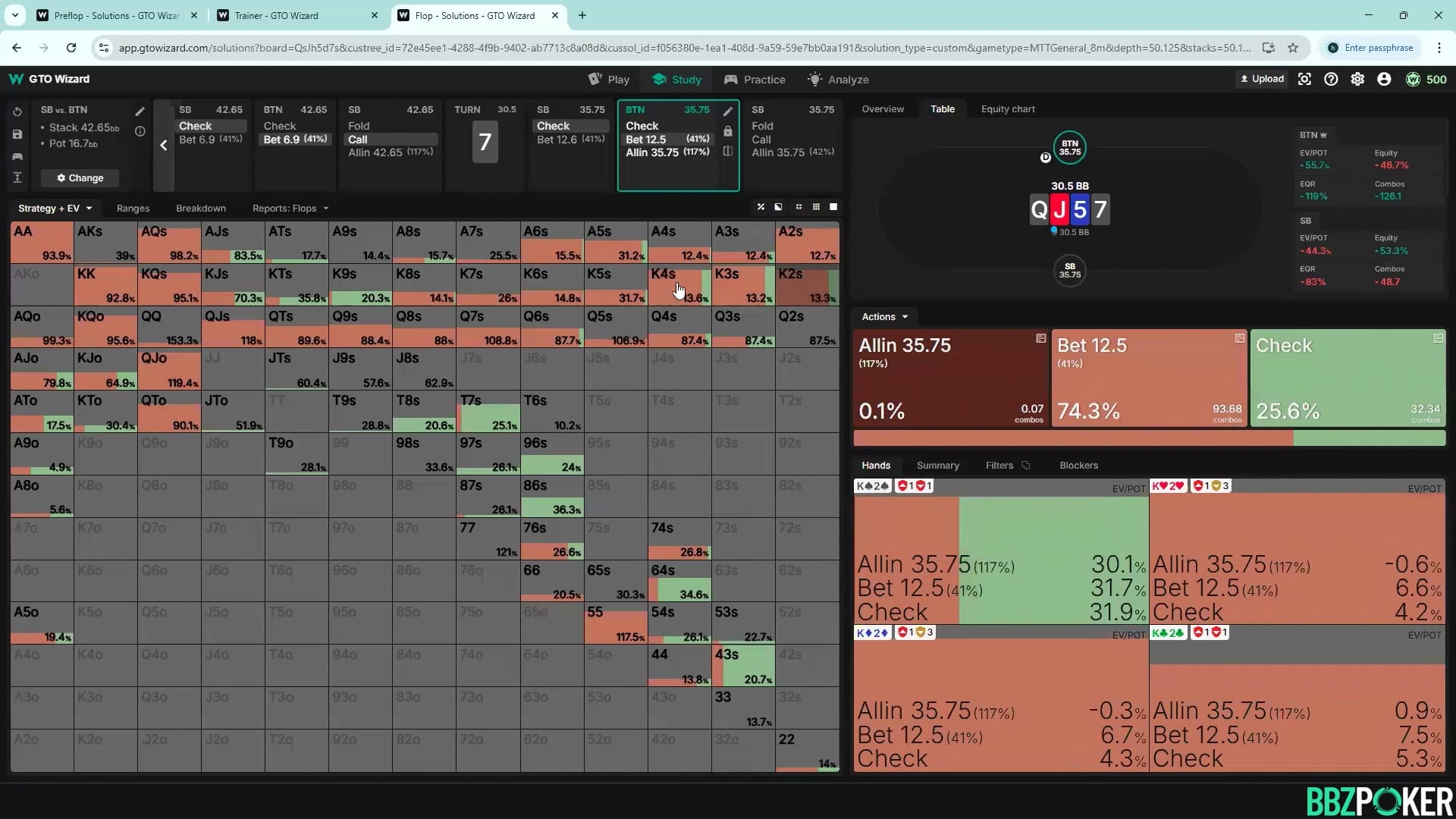
Task: Switch to the Equity chart tab
Action: [1008, 108]
